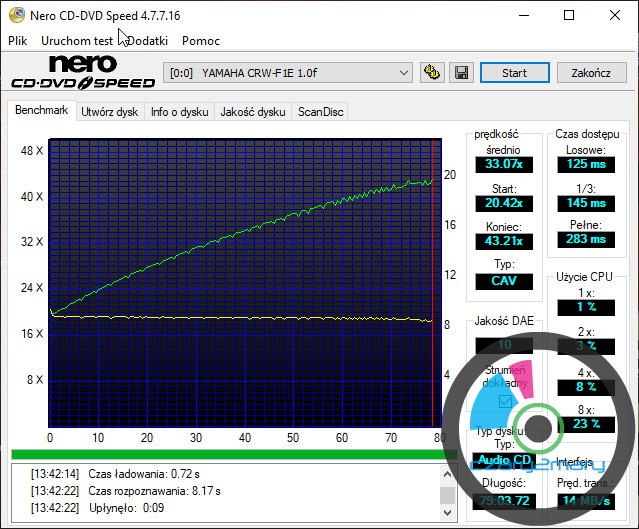Open the YAMAHA CRW-F1E drive dropdown
Screen dimensions: 639x529
288,73
